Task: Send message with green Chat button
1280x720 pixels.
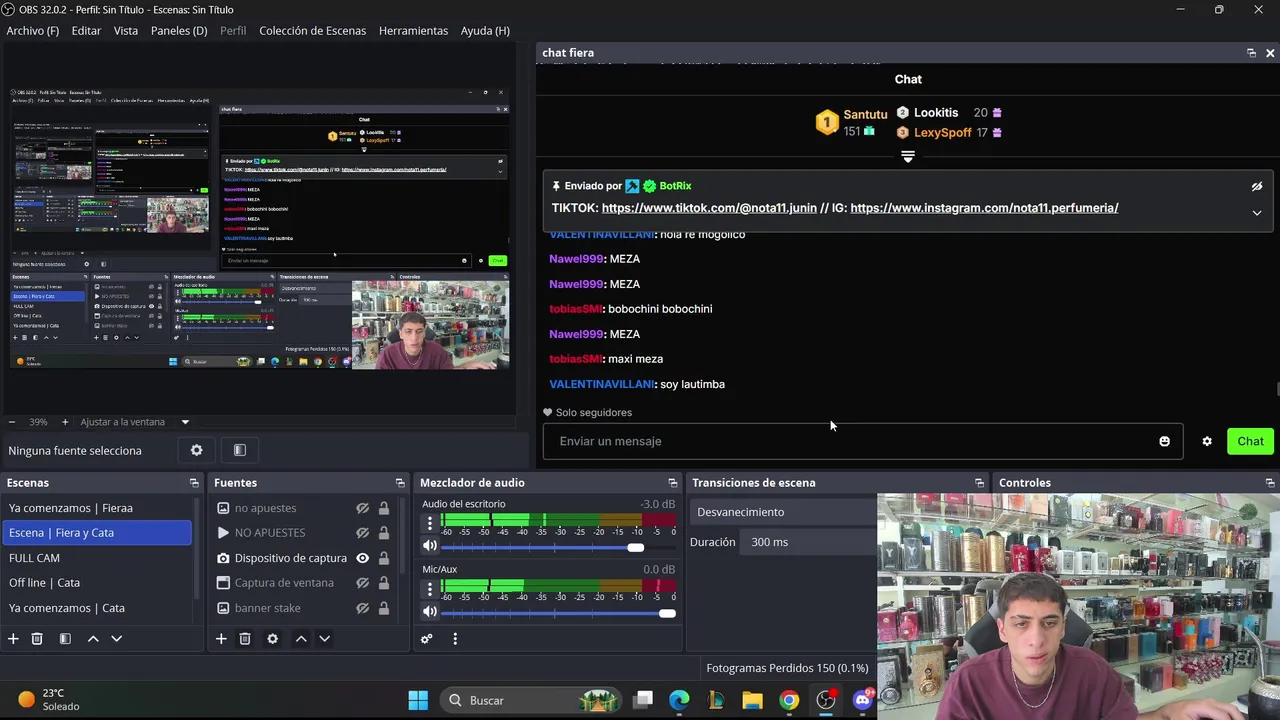Action: pos(1250,441)
